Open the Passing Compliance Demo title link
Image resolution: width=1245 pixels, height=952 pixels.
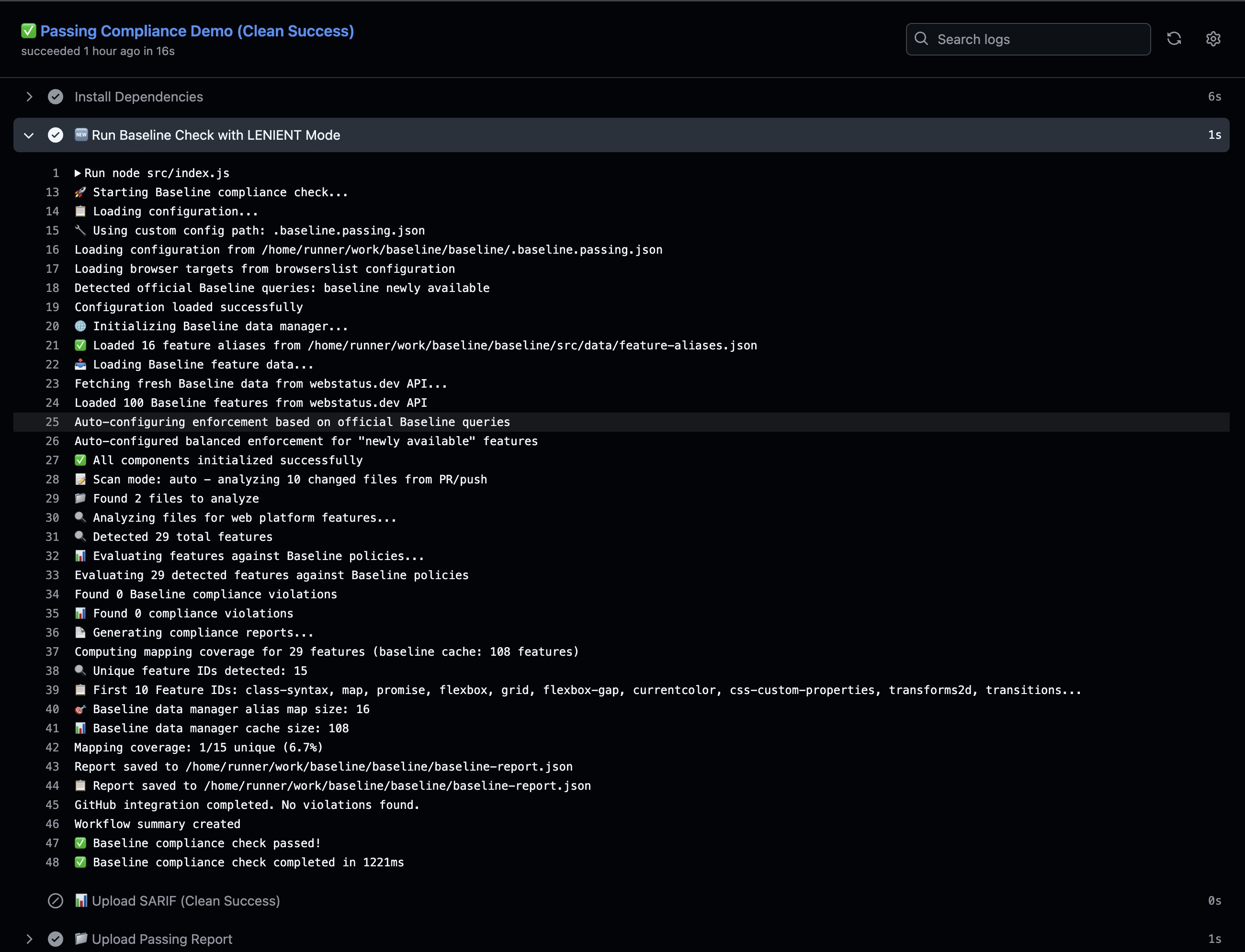click(x=197, y=31)
